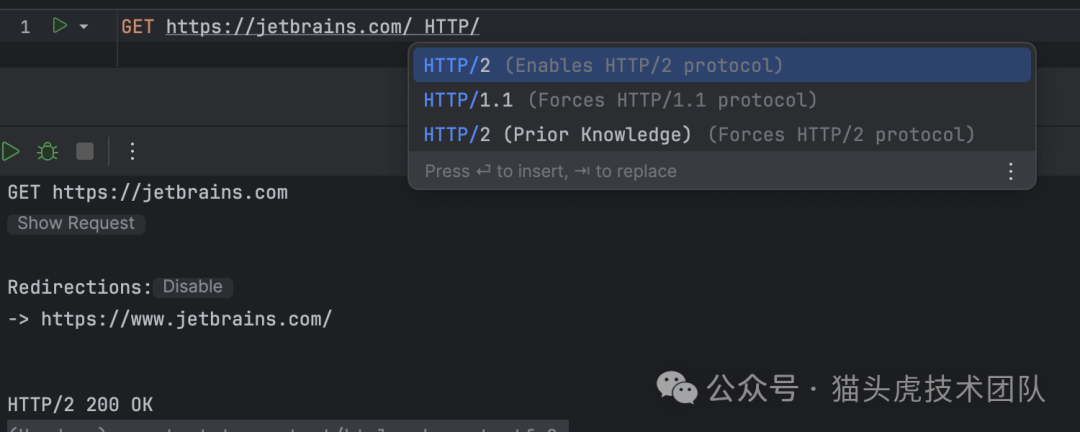The width and height of the screenshot is (1080, 432).
Task: Click the green Debug bug icon
Action: 47,151
